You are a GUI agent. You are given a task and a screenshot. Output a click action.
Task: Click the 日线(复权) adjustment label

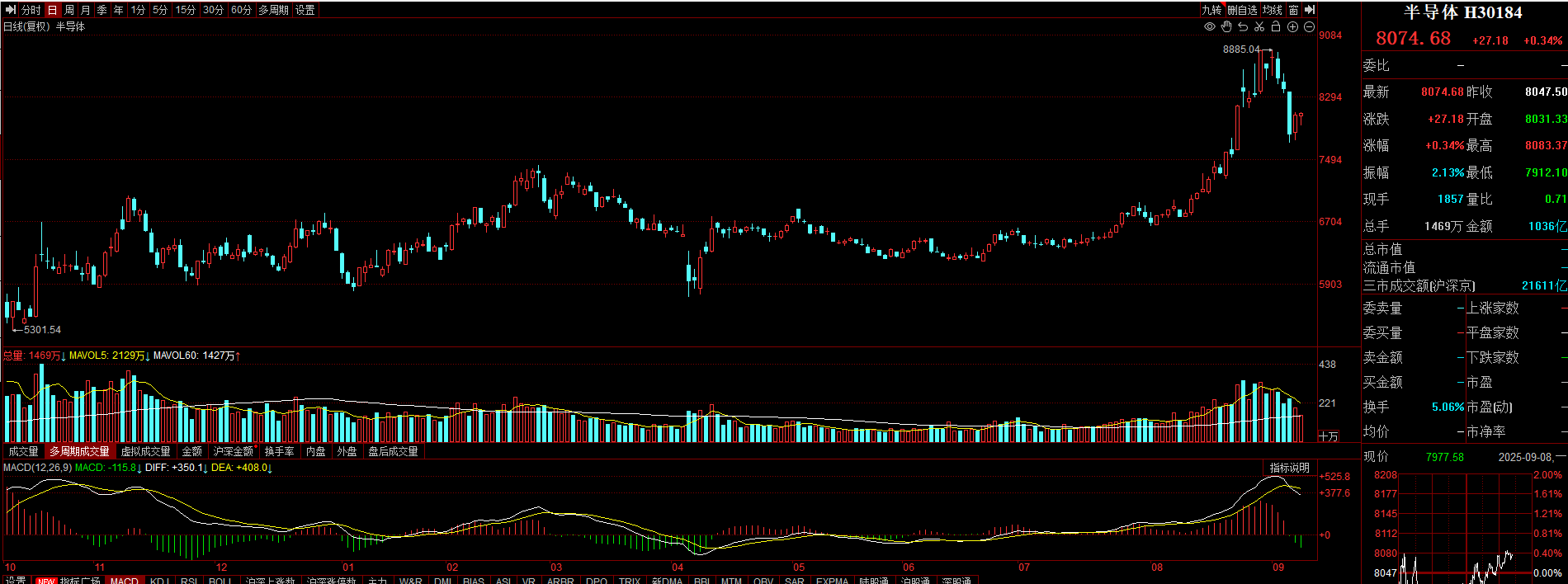27,26
